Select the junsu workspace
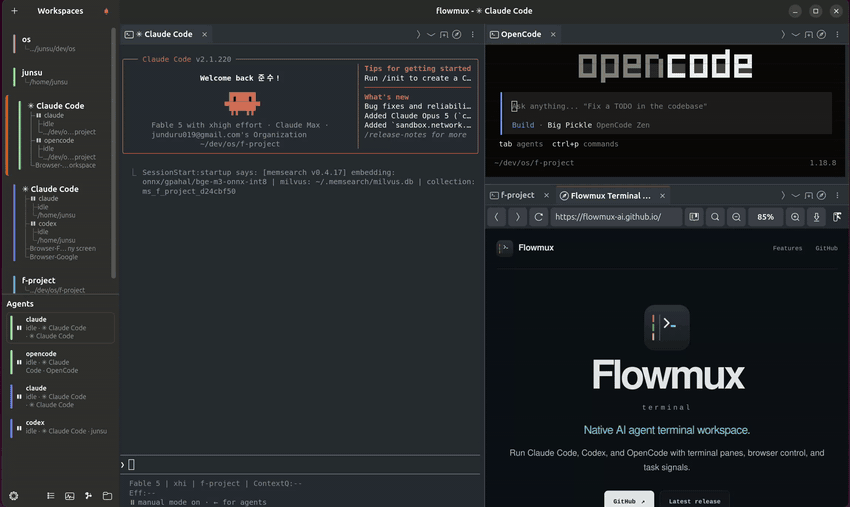 pos(60,77)
